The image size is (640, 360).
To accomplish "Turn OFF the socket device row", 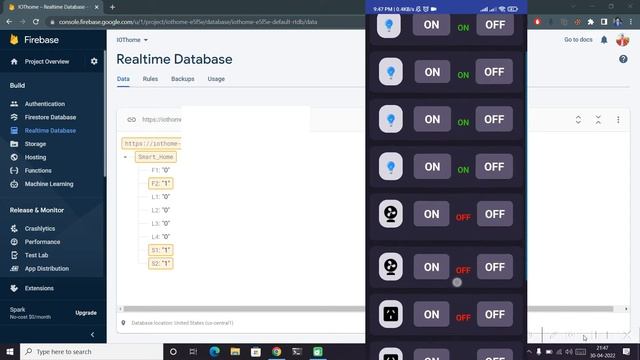I will (495, 314).
